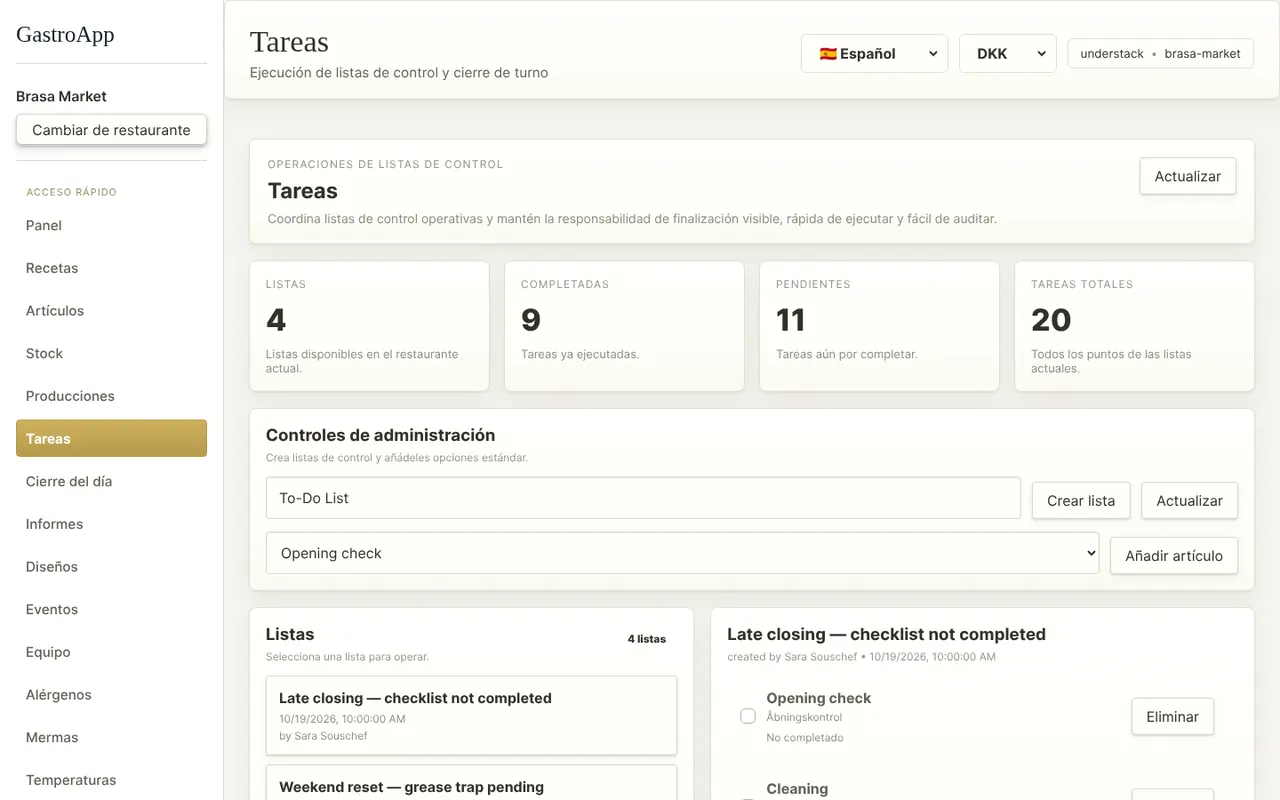Click the Crear lista button
This screenshot has width=1280, height=800.
(x=1081, y=501)
